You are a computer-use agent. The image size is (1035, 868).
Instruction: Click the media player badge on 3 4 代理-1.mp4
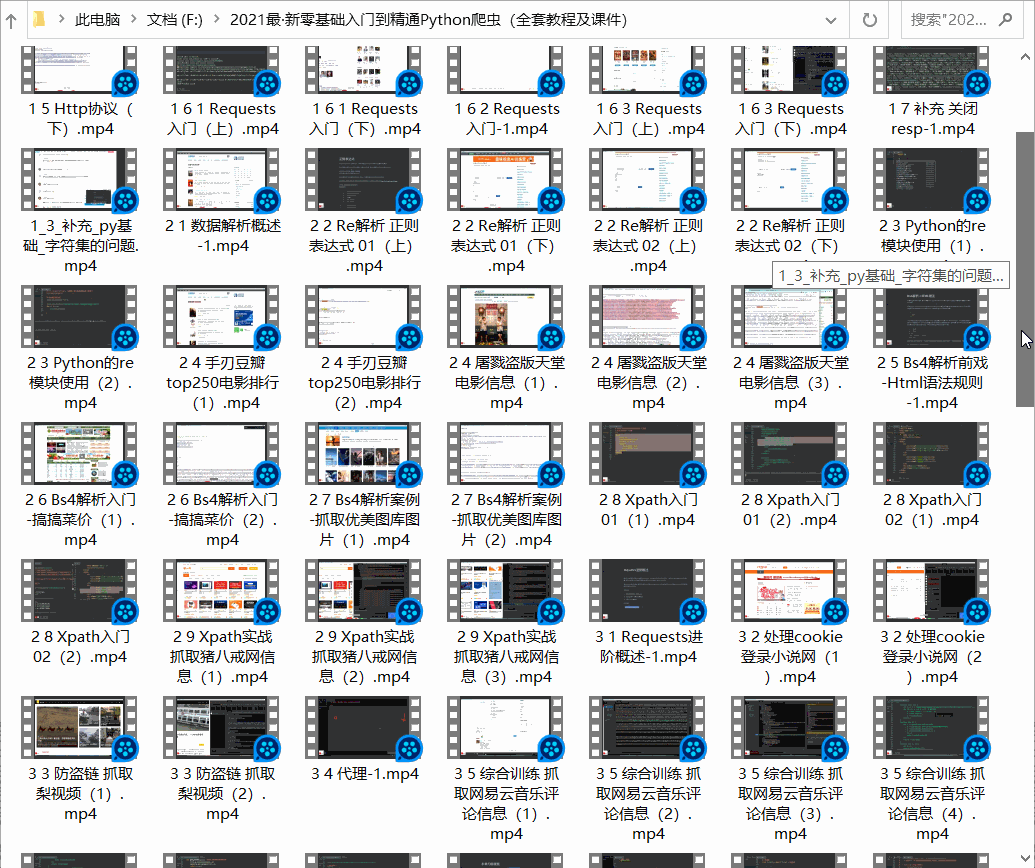pos(408,747)
